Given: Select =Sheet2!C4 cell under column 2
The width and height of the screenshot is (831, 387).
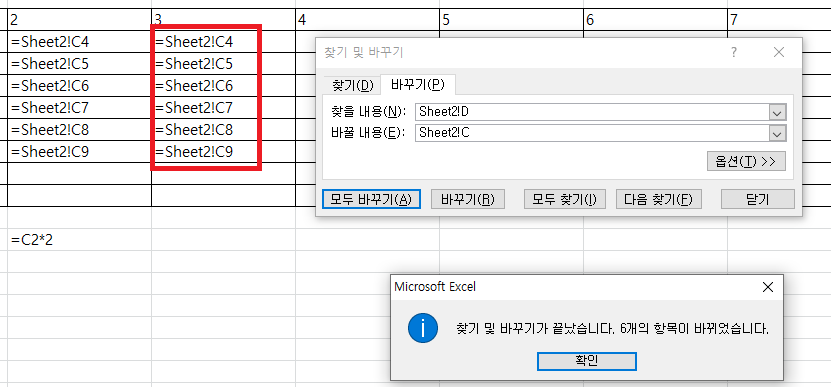Looking at the screenshot, I should [79, 42].
